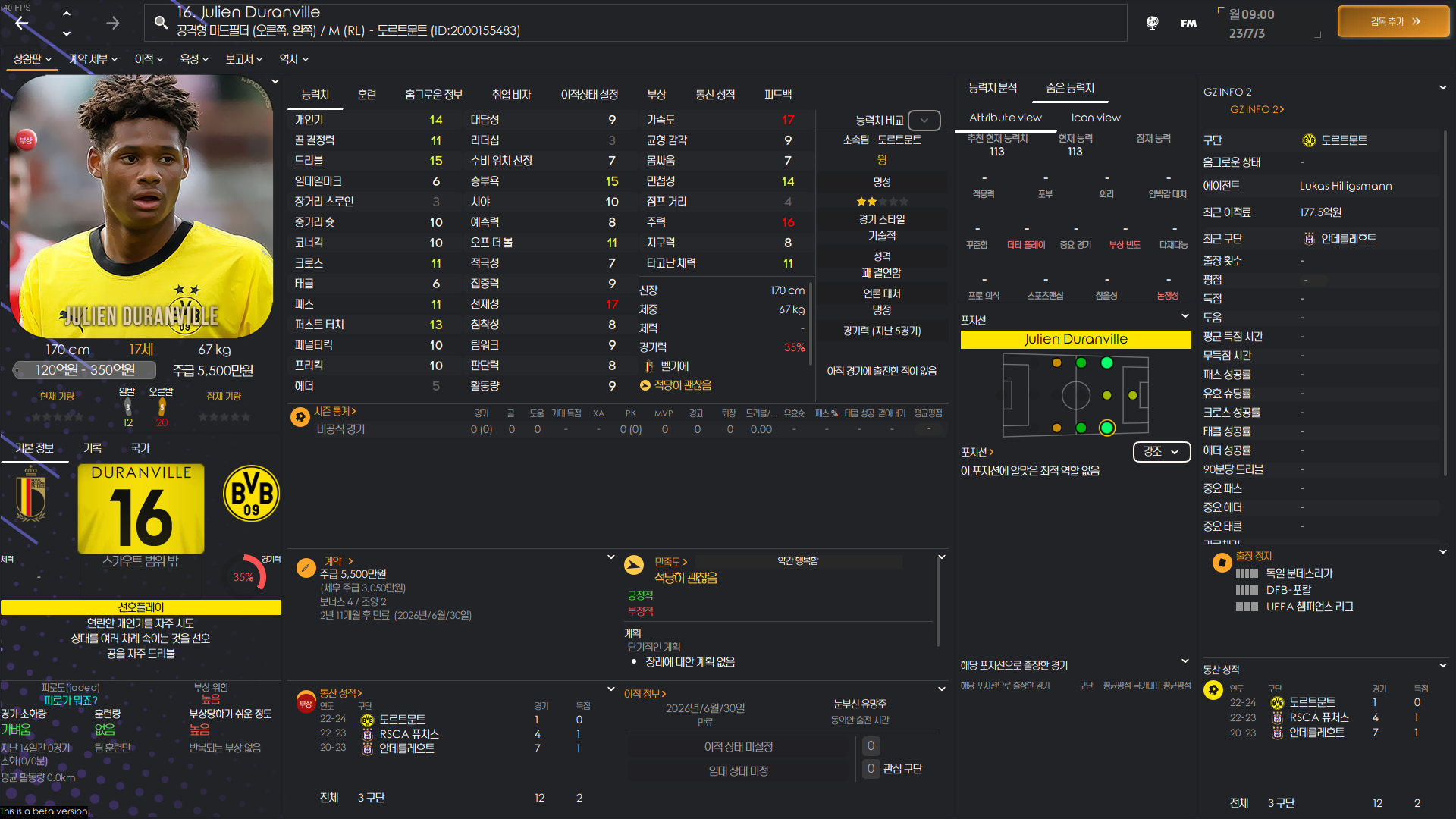Open the 강조 dropdown
Image resolution: width=1456 pixels, height=819 pixels.
pos(1161,451)
